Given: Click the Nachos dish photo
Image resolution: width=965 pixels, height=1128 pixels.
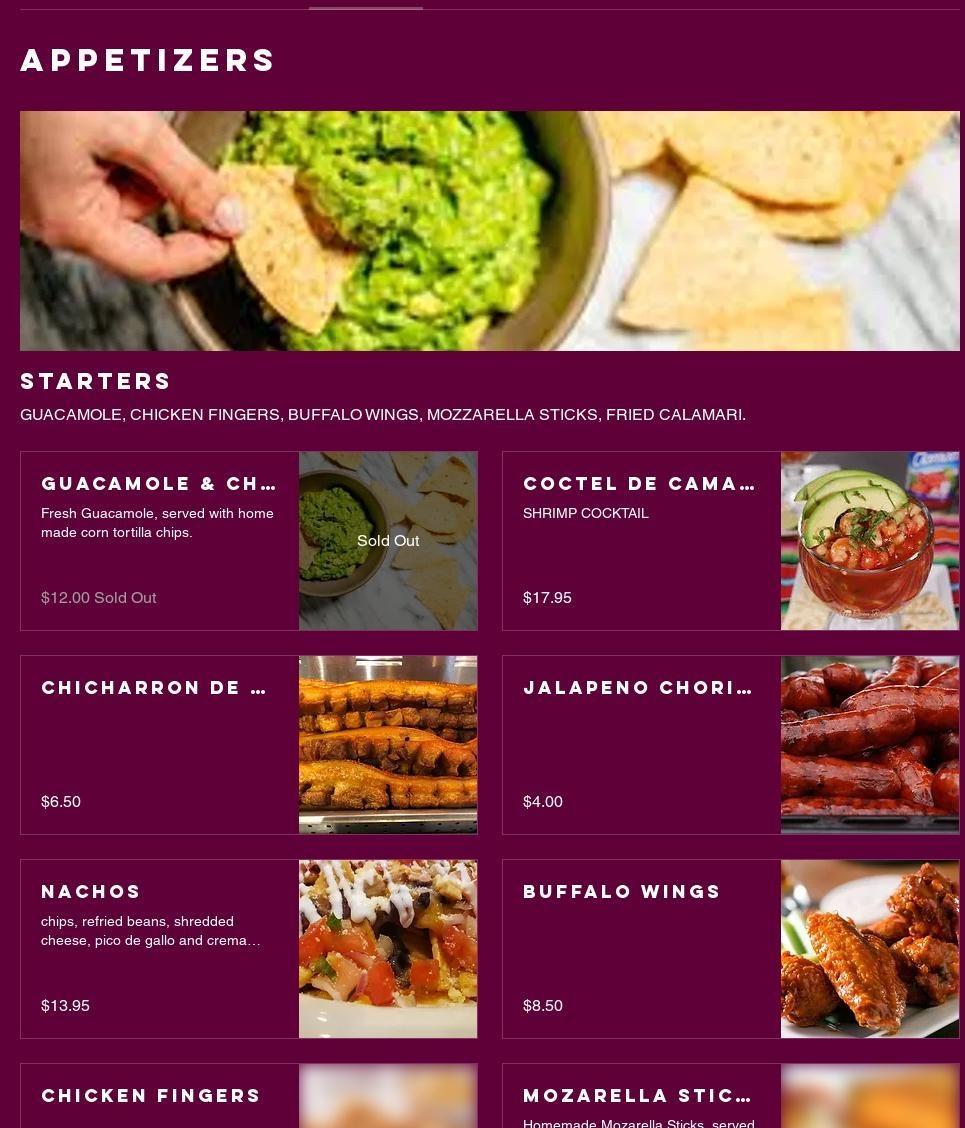Looking at the screenshot, I should point(388,949).
